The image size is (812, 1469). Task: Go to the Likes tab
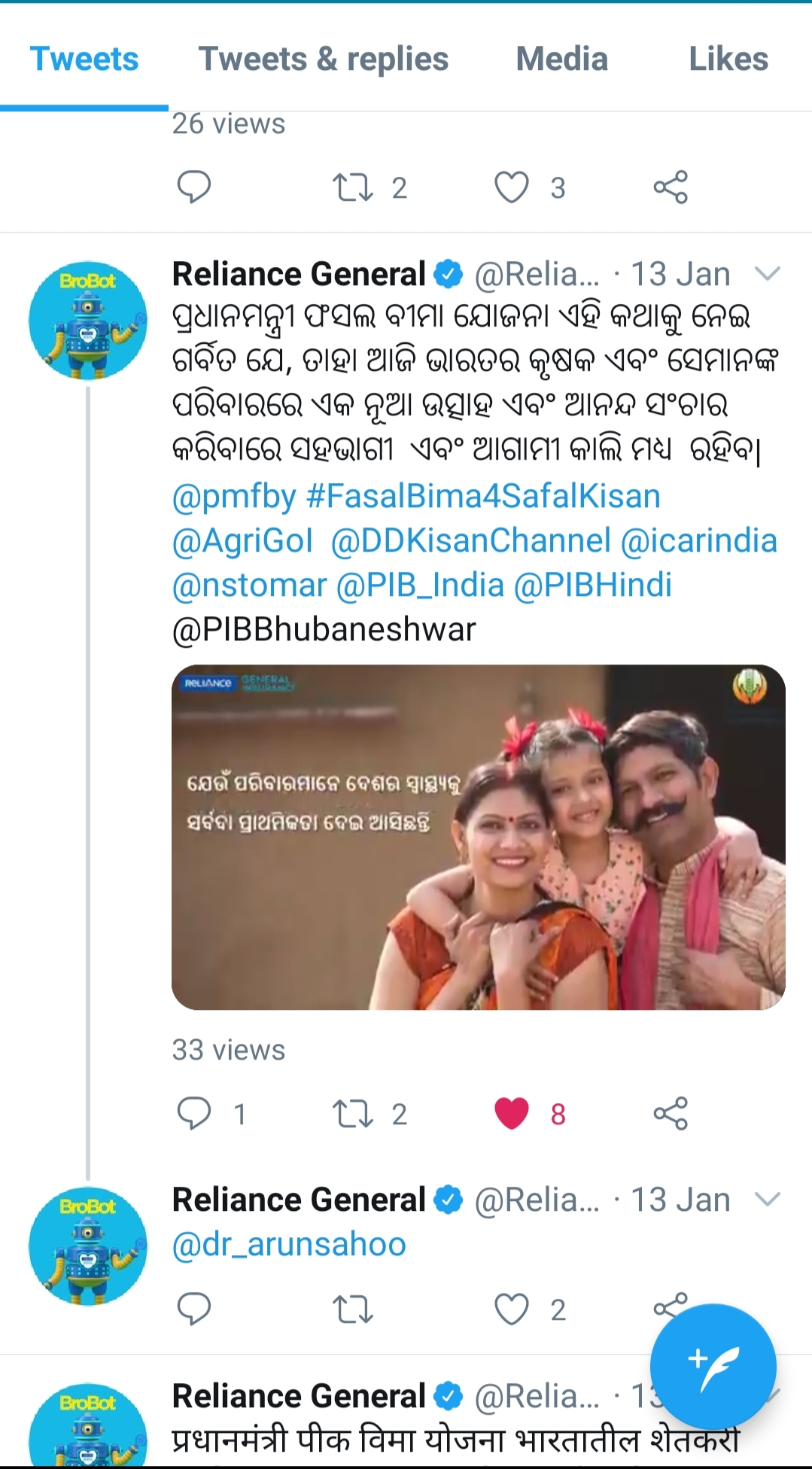point(728,59)
